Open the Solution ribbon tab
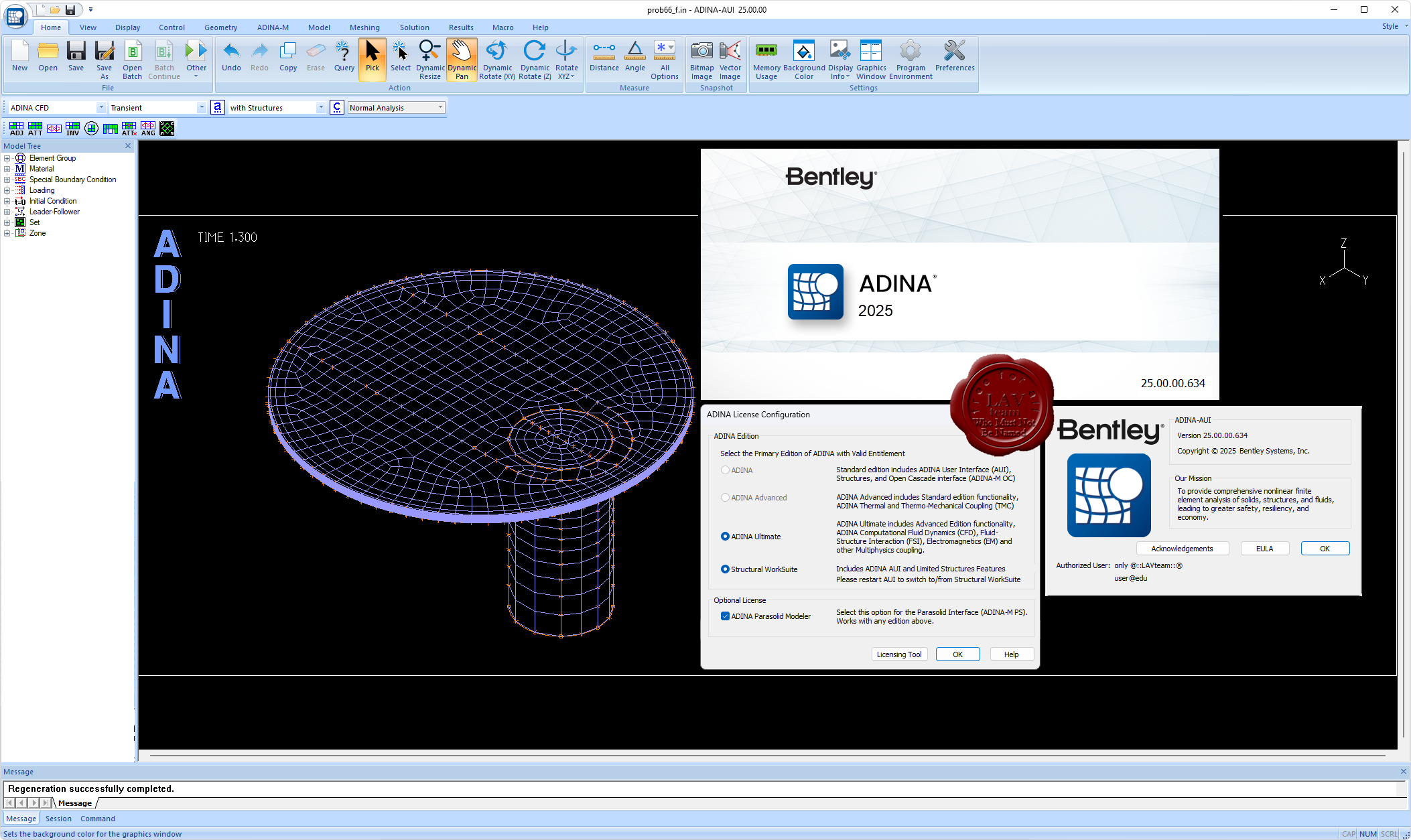Image resolution: width=1411 pixels, height=840 pixels. point(414,27)
